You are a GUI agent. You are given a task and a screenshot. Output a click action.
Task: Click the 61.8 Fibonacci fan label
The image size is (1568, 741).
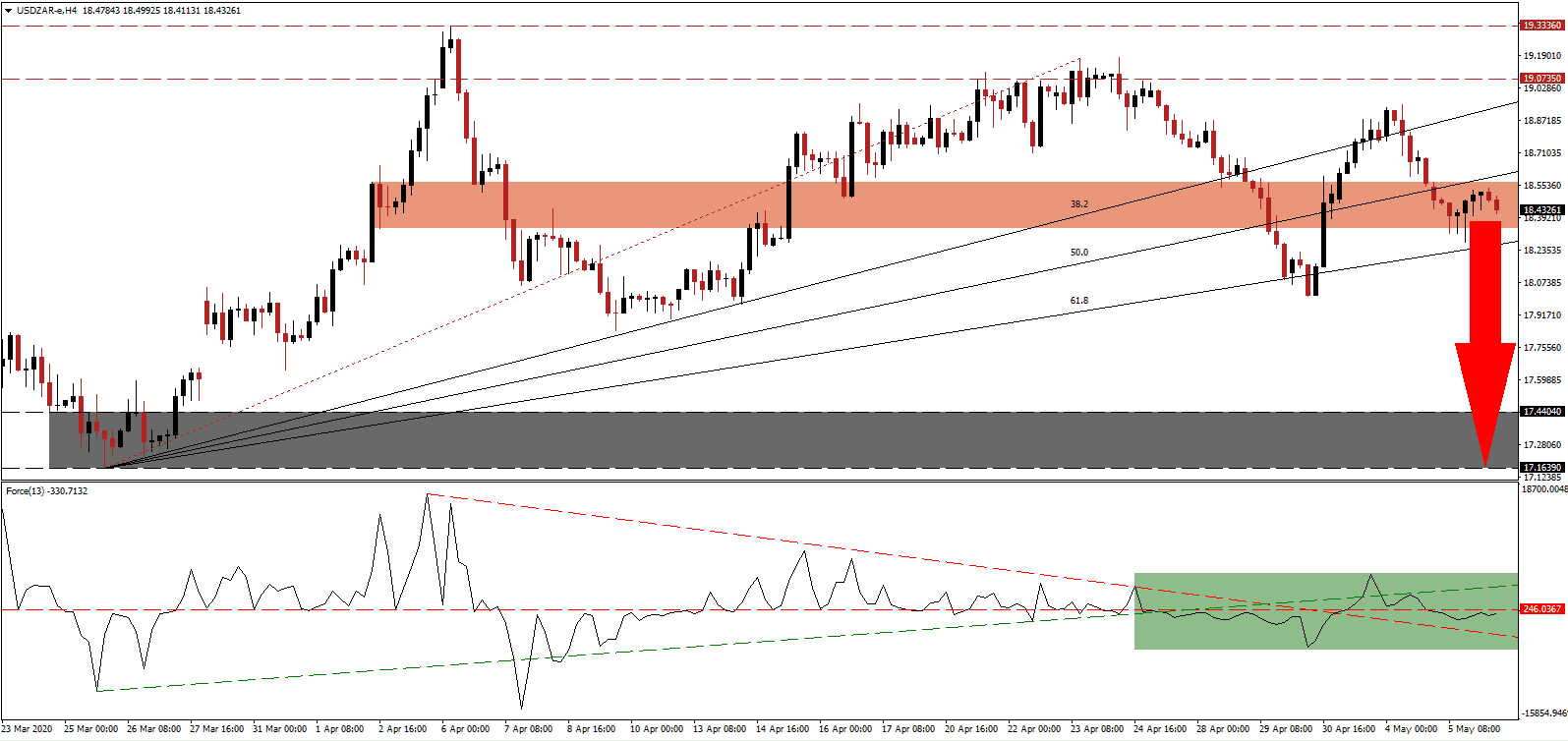point(1079,301)
